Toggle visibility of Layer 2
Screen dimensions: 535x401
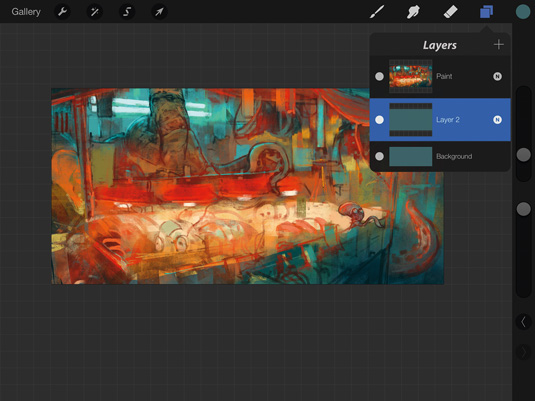pyautogui.click(x=379, y=120)
